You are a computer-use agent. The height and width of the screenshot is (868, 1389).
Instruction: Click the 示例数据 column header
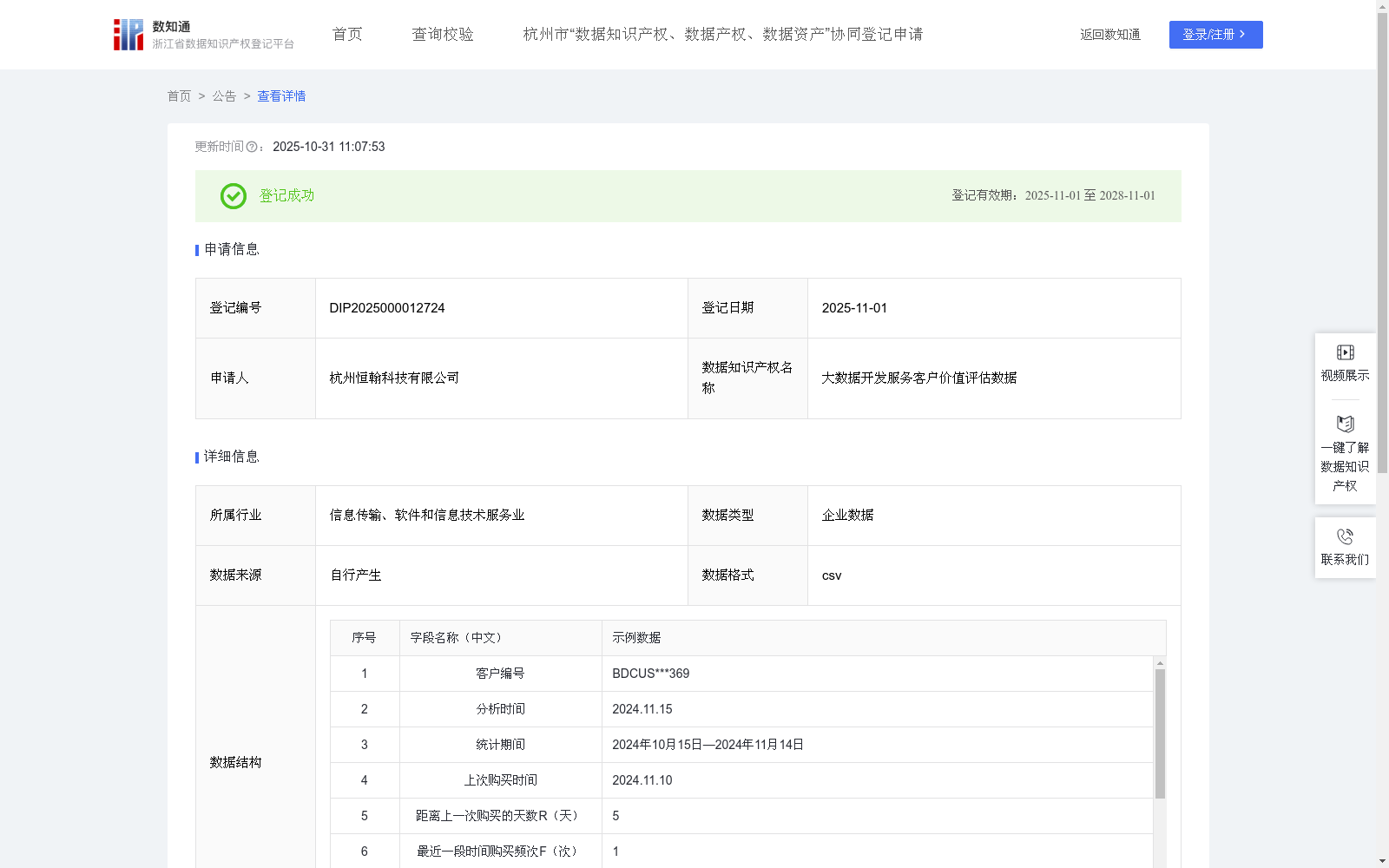click(x=884, y=638)
